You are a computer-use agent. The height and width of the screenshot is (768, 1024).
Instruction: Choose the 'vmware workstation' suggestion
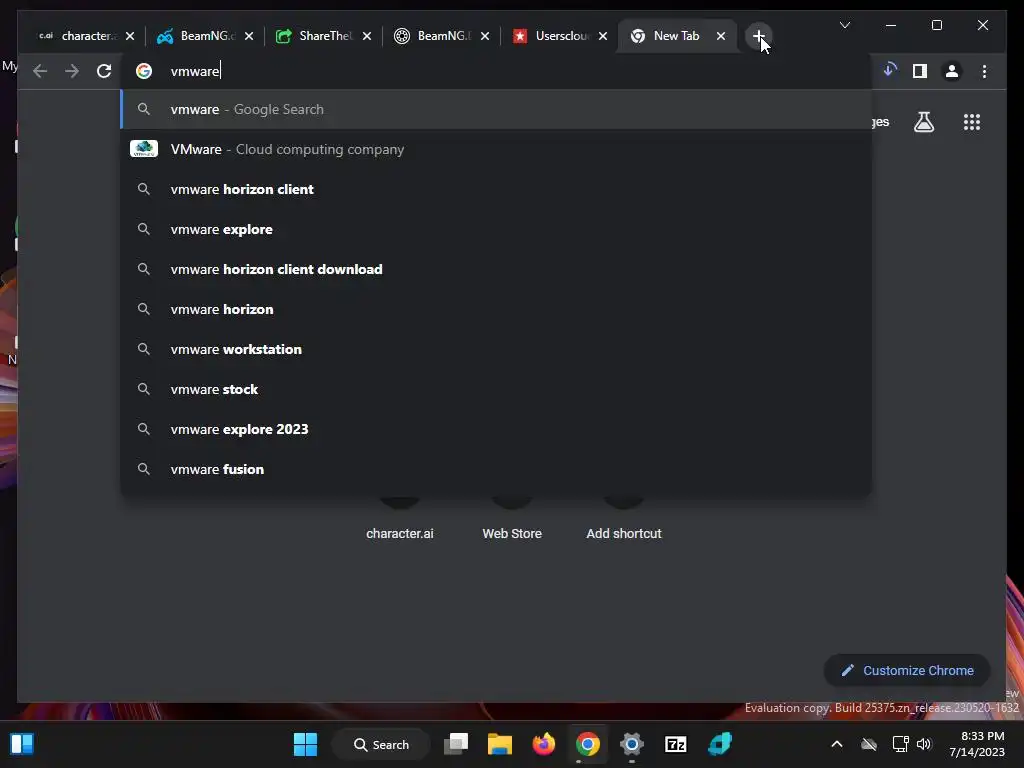[x=496, y=349]
